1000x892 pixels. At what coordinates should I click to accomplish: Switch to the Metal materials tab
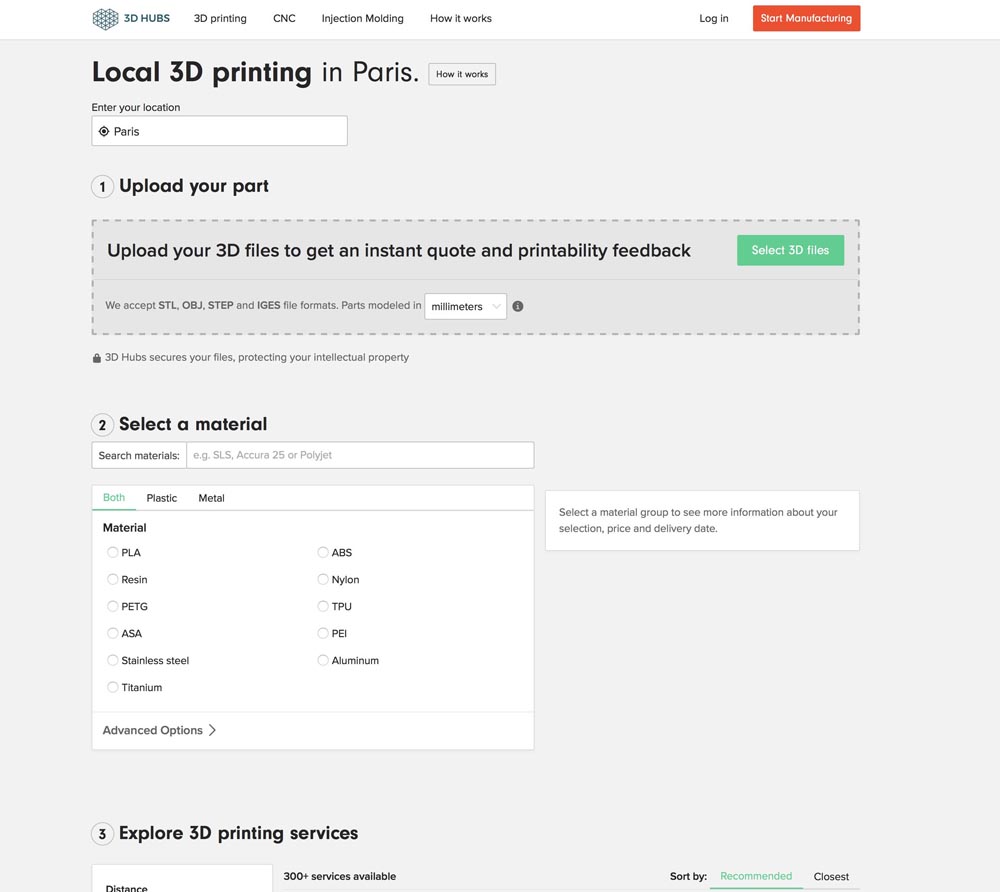click(211, 498)
